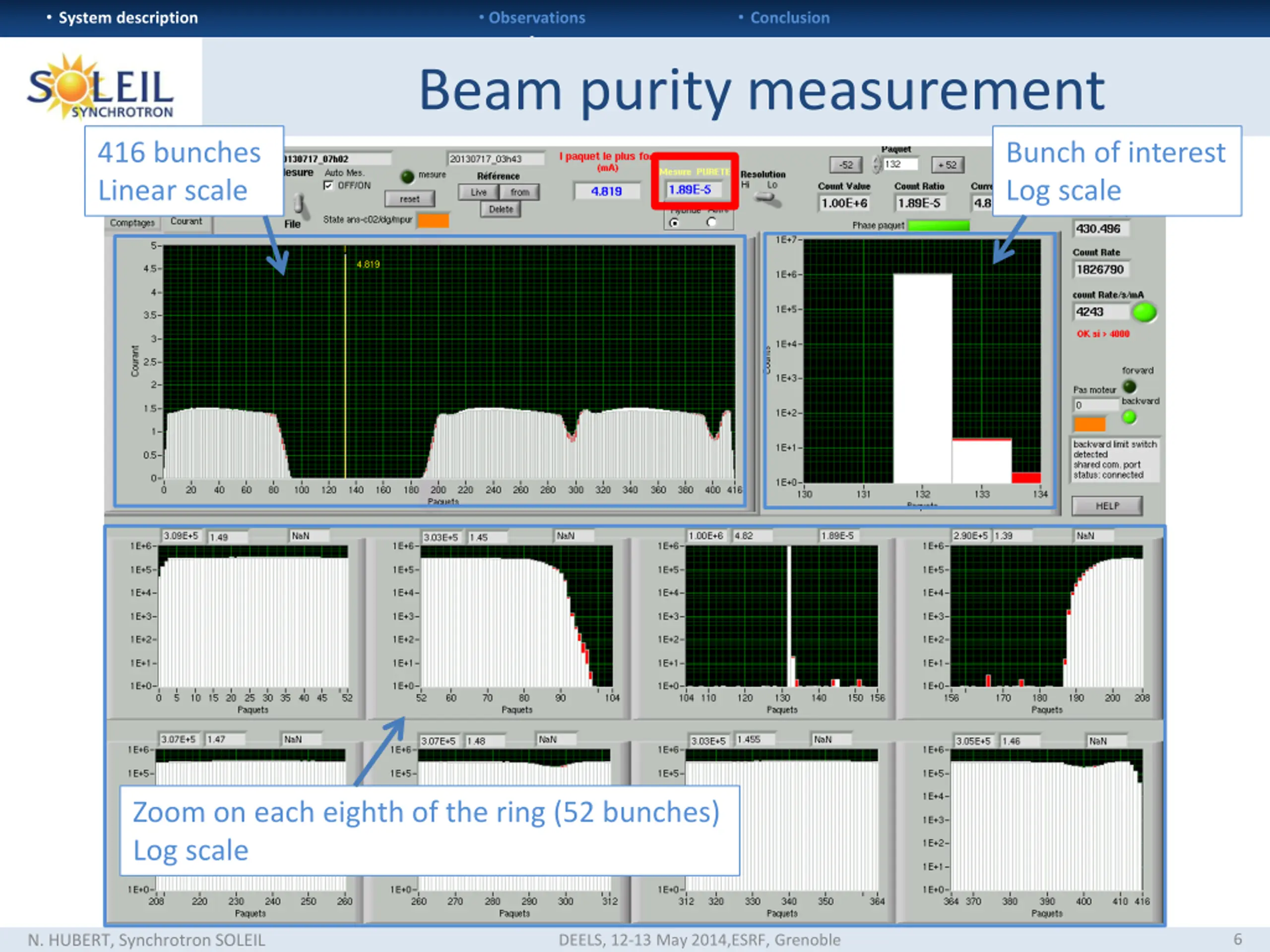This screenshot has width=1270, height=952.
Task: Shift bunch by +52
Action: tap(948, 165)
